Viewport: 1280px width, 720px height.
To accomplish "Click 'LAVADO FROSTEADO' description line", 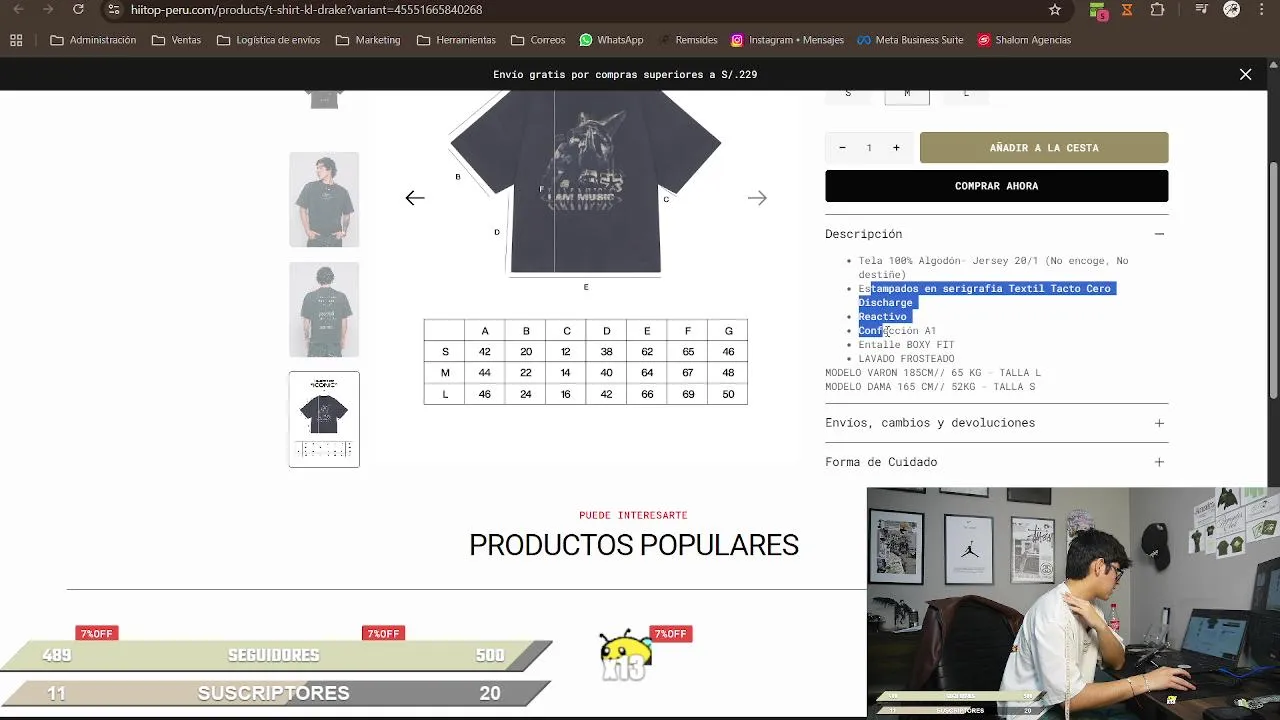I will click(x=906, y=359).
